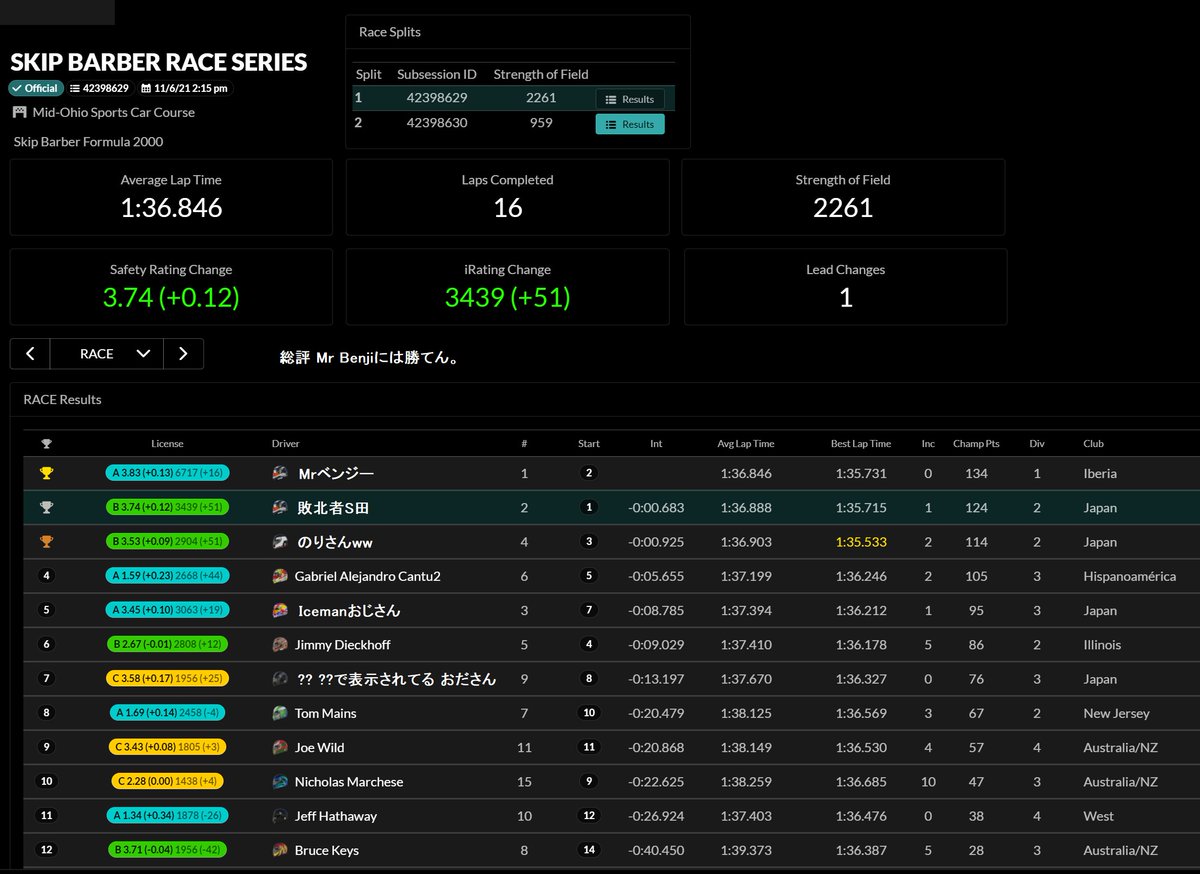This screenshot has width=1200, height=874.
Task: Sort results by the Driver column header
Action: click(285, 444)
